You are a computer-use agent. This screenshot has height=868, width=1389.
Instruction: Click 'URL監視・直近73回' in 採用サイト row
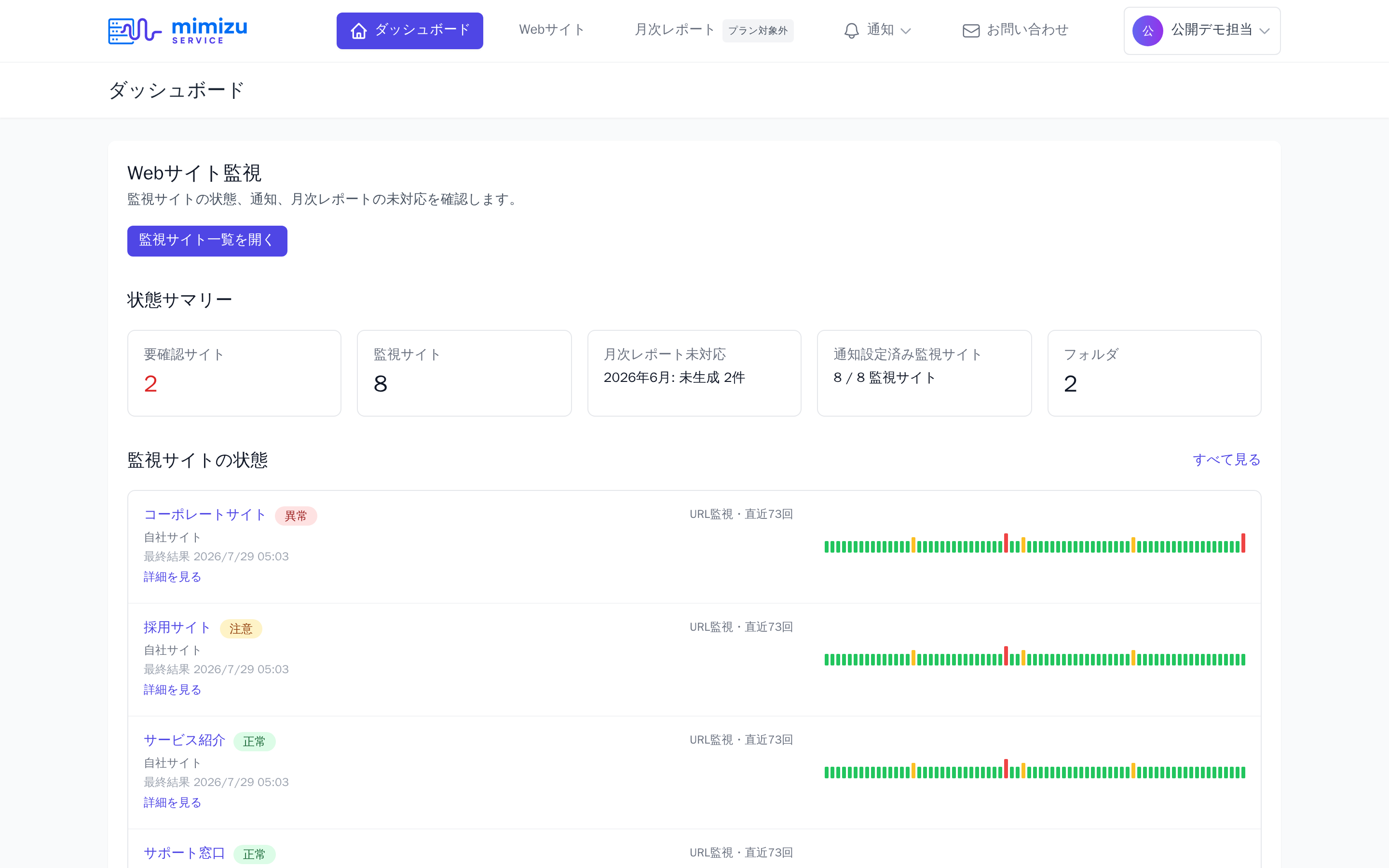[x=741, y=627]
